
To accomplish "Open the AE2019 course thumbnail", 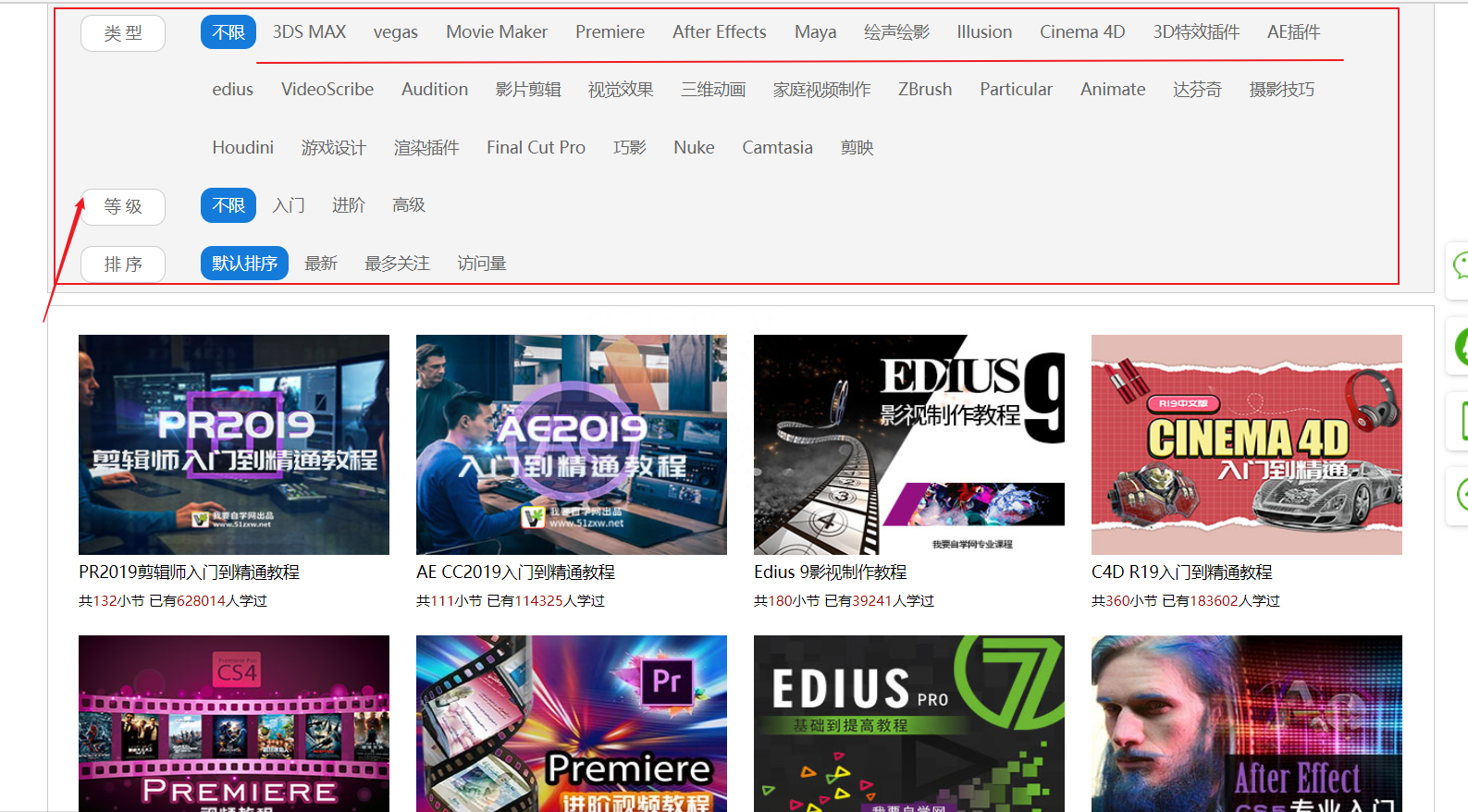I will tap(572, 445).
